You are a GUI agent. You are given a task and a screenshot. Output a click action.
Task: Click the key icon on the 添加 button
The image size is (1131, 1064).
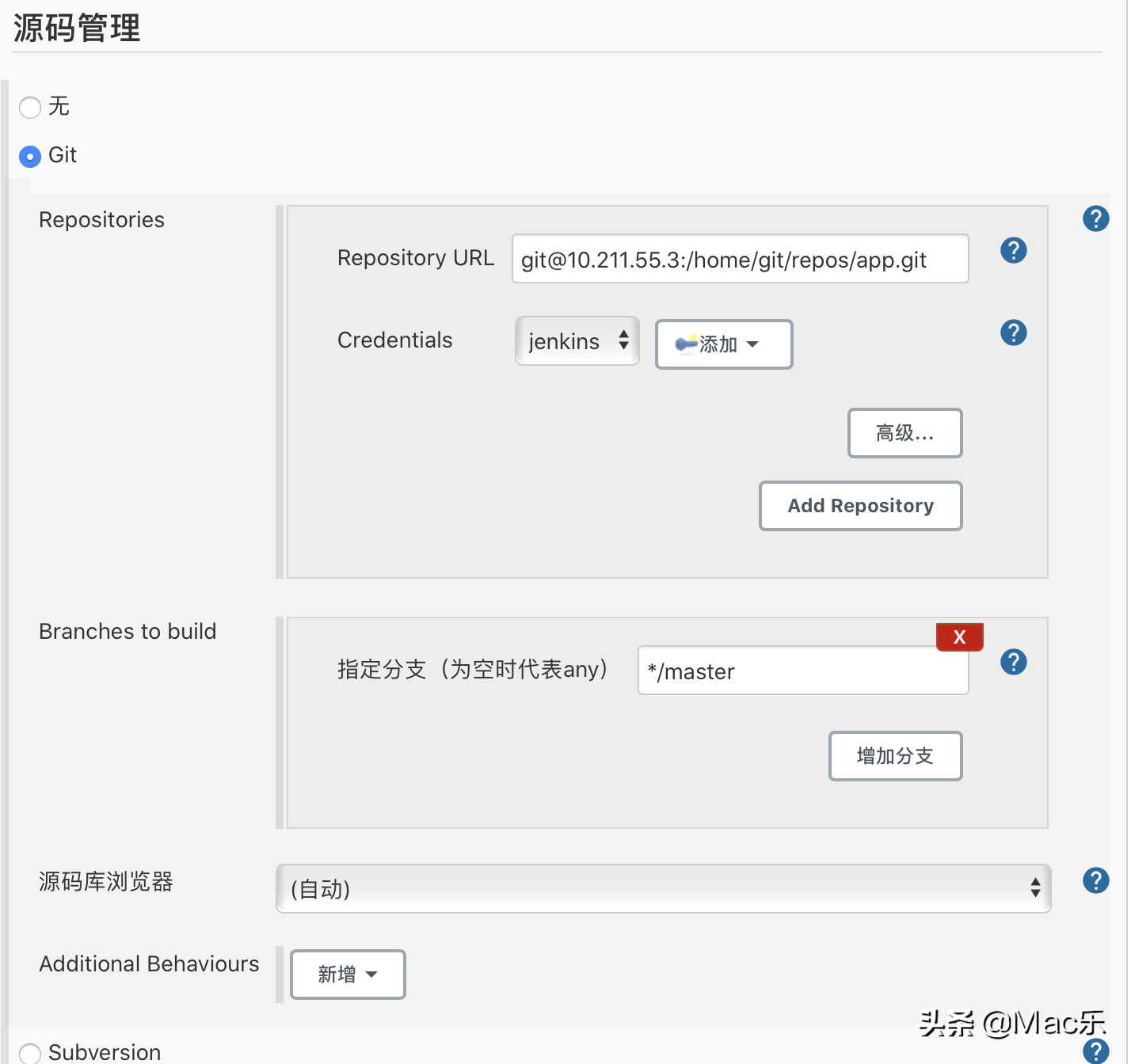click(686, 344)
